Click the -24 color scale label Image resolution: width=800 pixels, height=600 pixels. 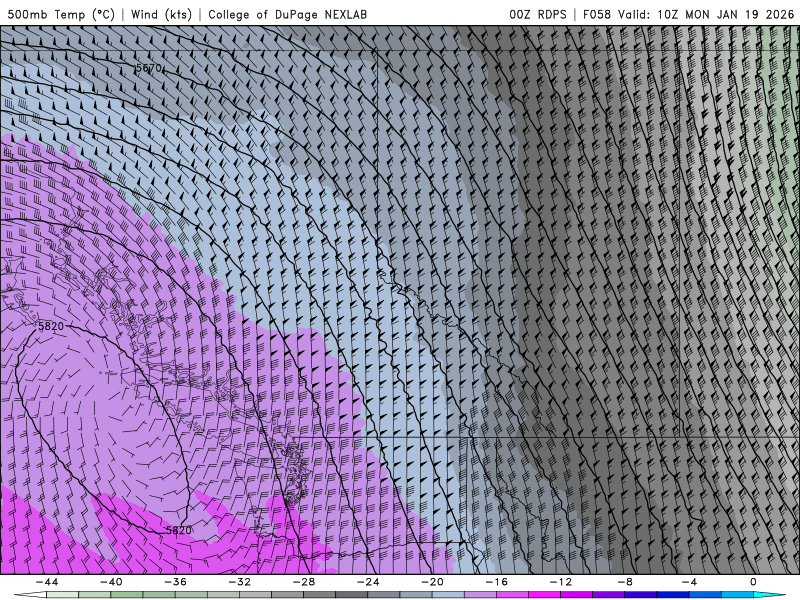click(368, 582)
